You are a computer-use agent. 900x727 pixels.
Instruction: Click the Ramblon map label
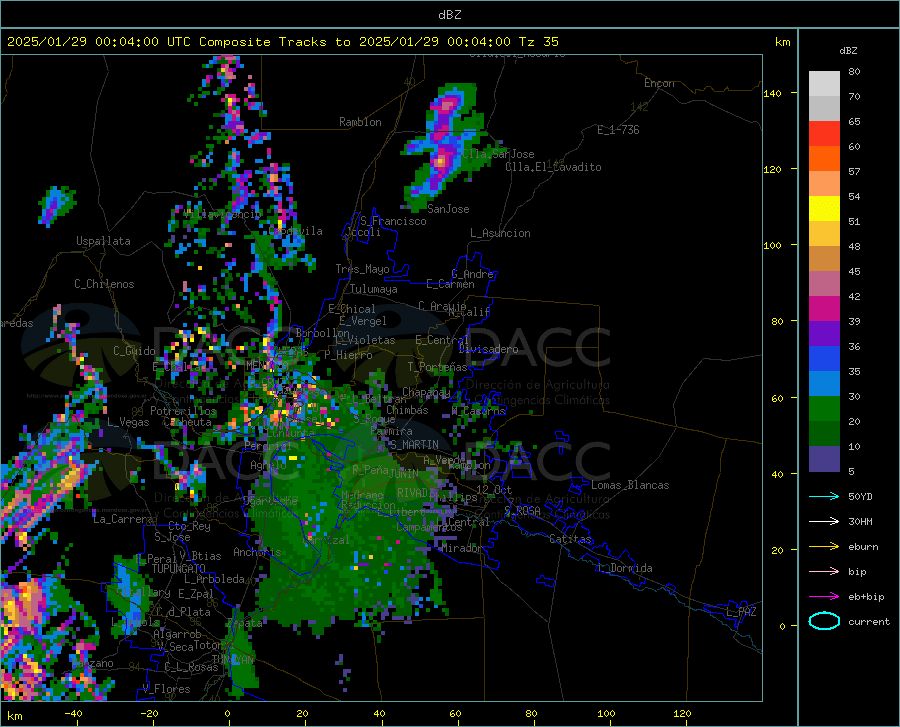[x=360, y=122]
